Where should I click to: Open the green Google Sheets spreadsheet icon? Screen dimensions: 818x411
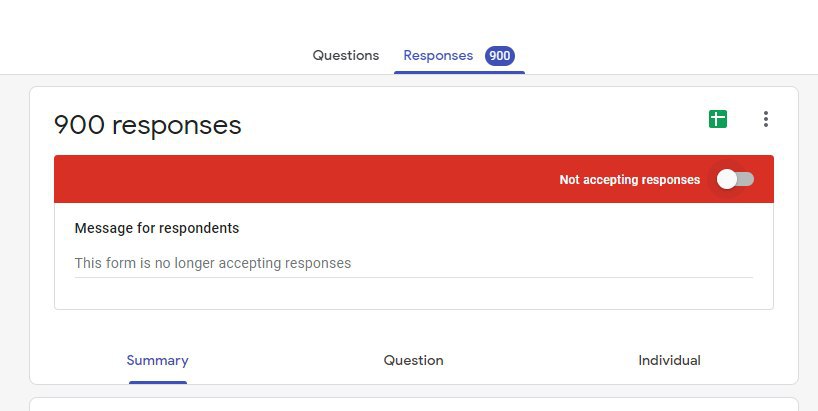point(718,119)
